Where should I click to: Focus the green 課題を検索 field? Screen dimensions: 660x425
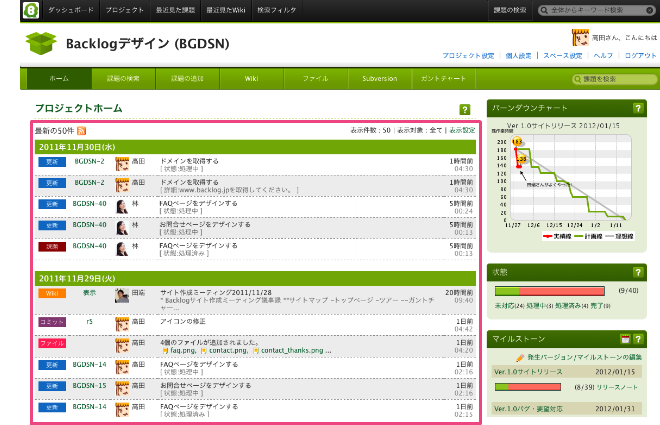coord(615,79)
